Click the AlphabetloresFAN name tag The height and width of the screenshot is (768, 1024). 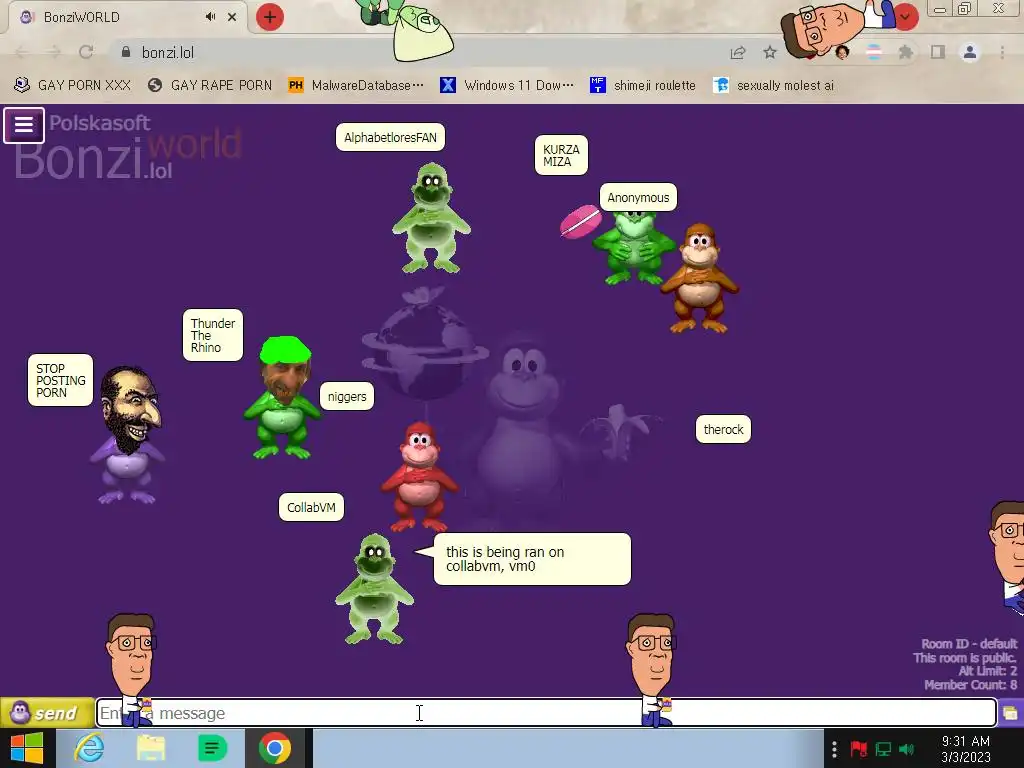coord(391,137)
